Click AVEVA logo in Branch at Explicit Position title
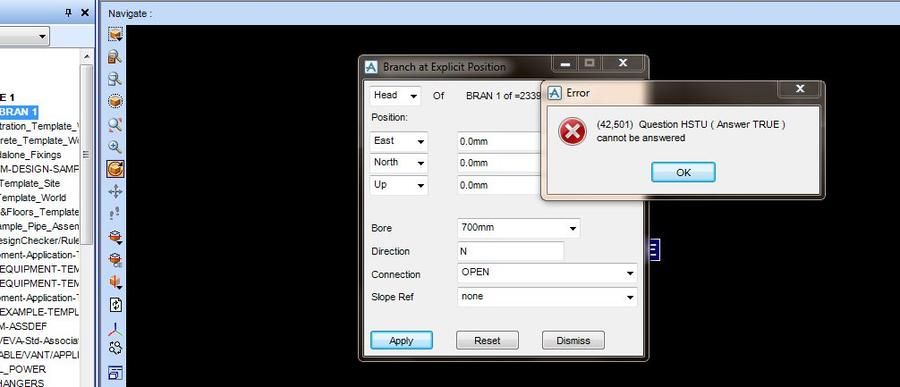Viewport: 900px width, 387px height. (371, 67)
